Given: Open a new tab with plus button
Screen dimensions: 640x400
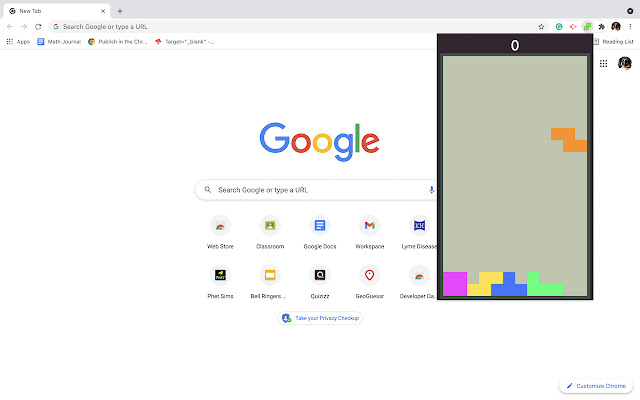Looking at the screenshot, I should click(x=120, y=11).
